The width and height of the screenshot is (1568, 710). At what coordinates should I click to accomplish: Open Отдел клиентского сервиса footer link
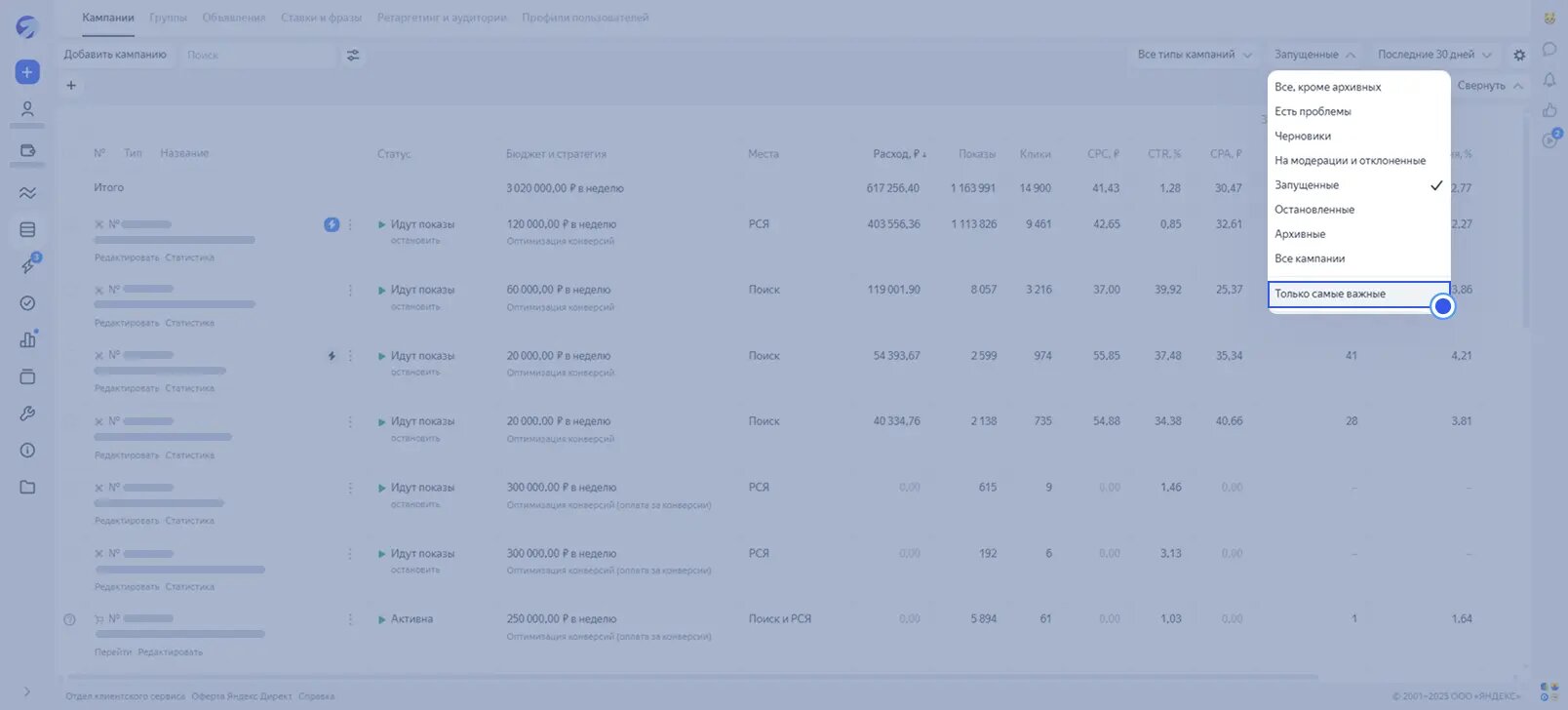[x=125, y=696]
